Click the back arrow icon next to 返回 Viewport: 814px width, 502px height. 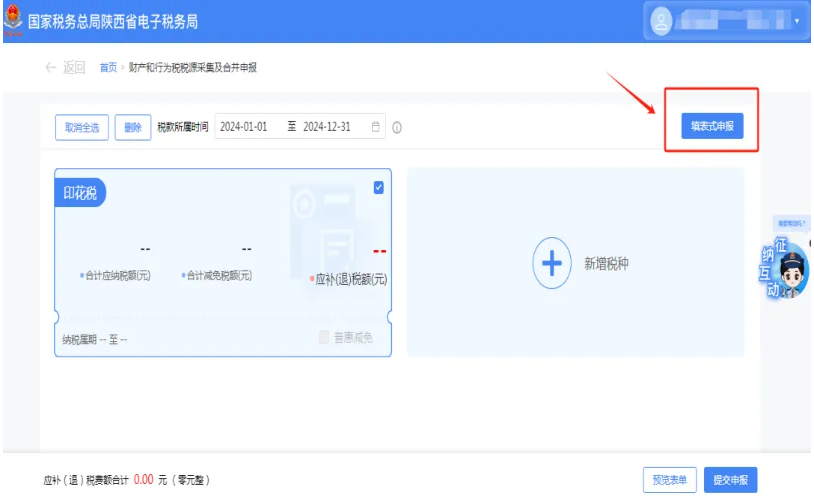[51, 68]
